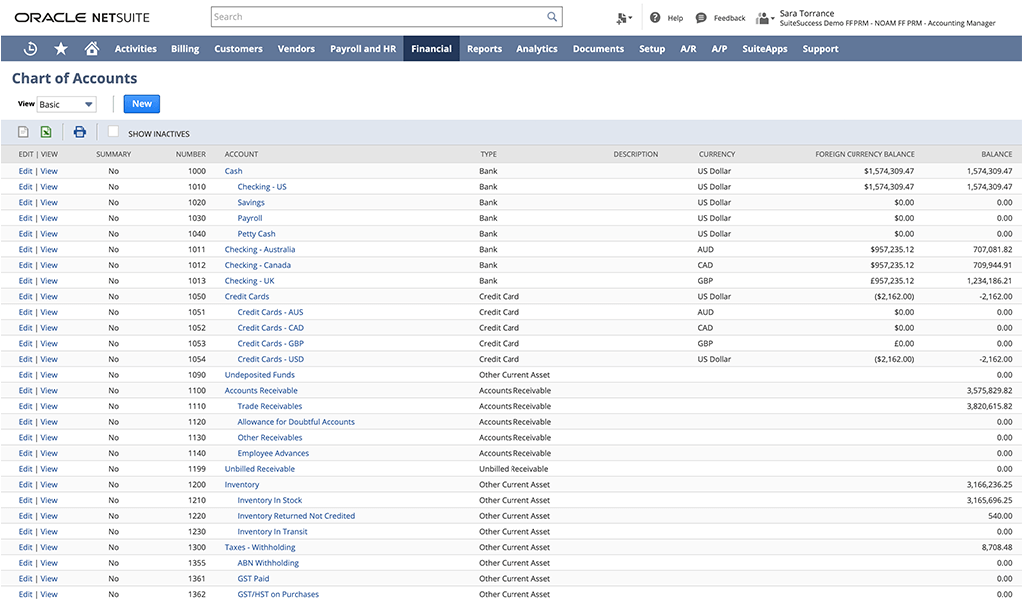
Task: Enable the Show Inactives checkbox
Action: [x=114, y=131]
